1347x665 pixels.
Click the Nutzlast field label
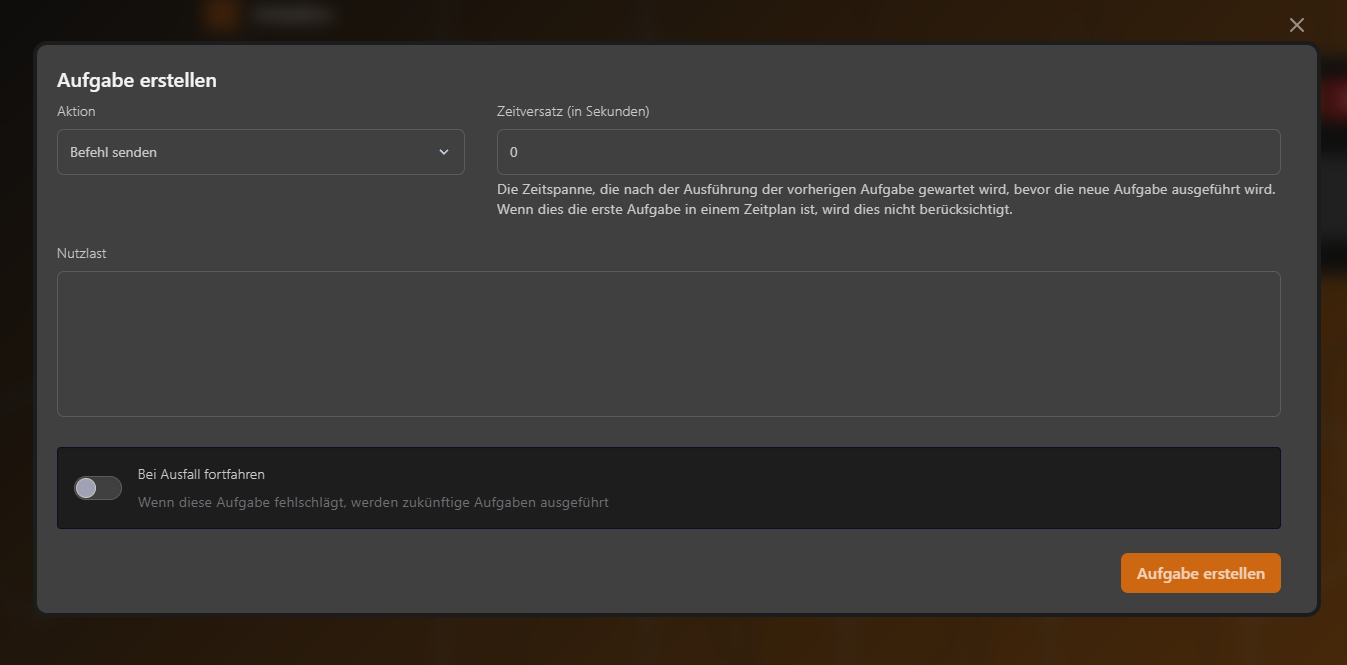[x=82, y=253]
